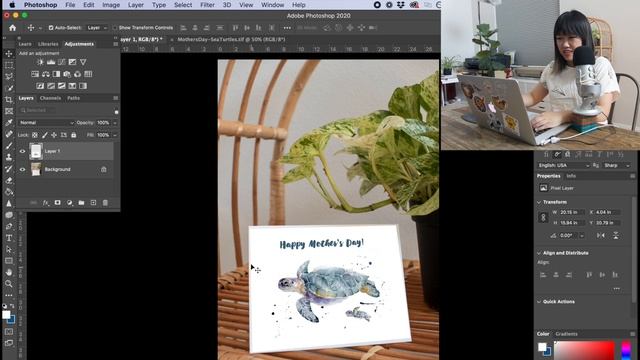Open the Filter menu
Screen dimensions: 640x360
tap(207, 5)
